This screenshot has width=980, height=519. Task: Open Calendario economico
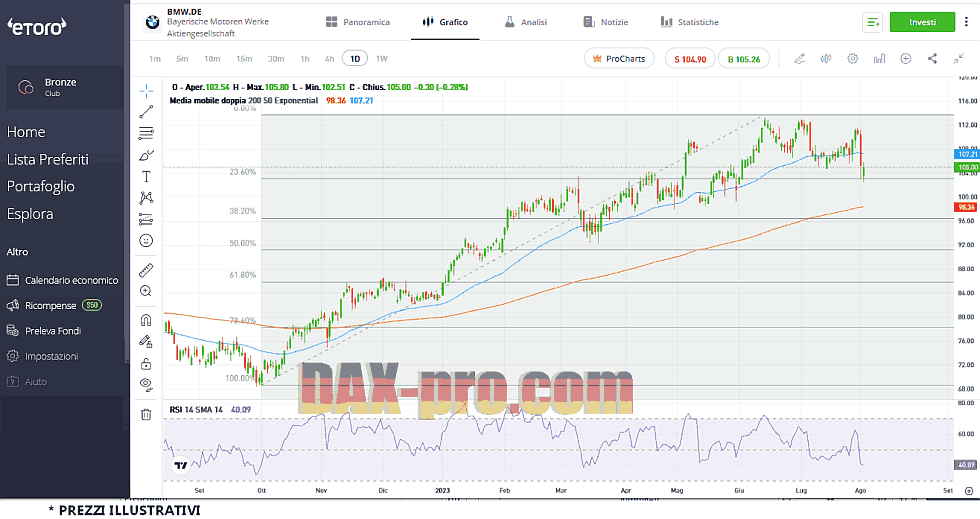coord(62,280)
